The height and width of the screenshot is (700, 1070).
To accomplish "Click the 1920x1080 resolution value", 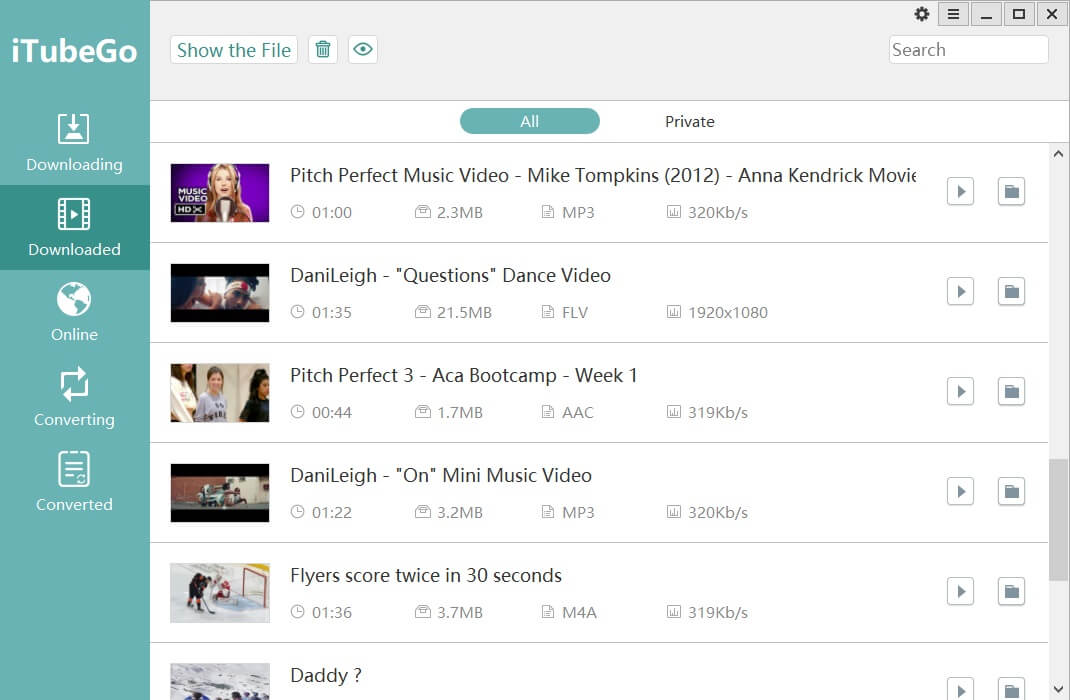I will point(727,312).
